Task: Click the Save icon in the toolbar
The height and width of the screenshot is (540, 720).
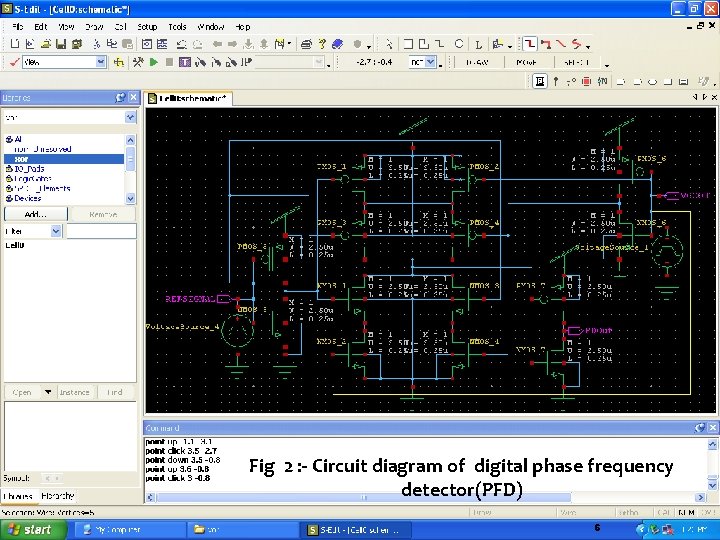Action: pos(61,44)
